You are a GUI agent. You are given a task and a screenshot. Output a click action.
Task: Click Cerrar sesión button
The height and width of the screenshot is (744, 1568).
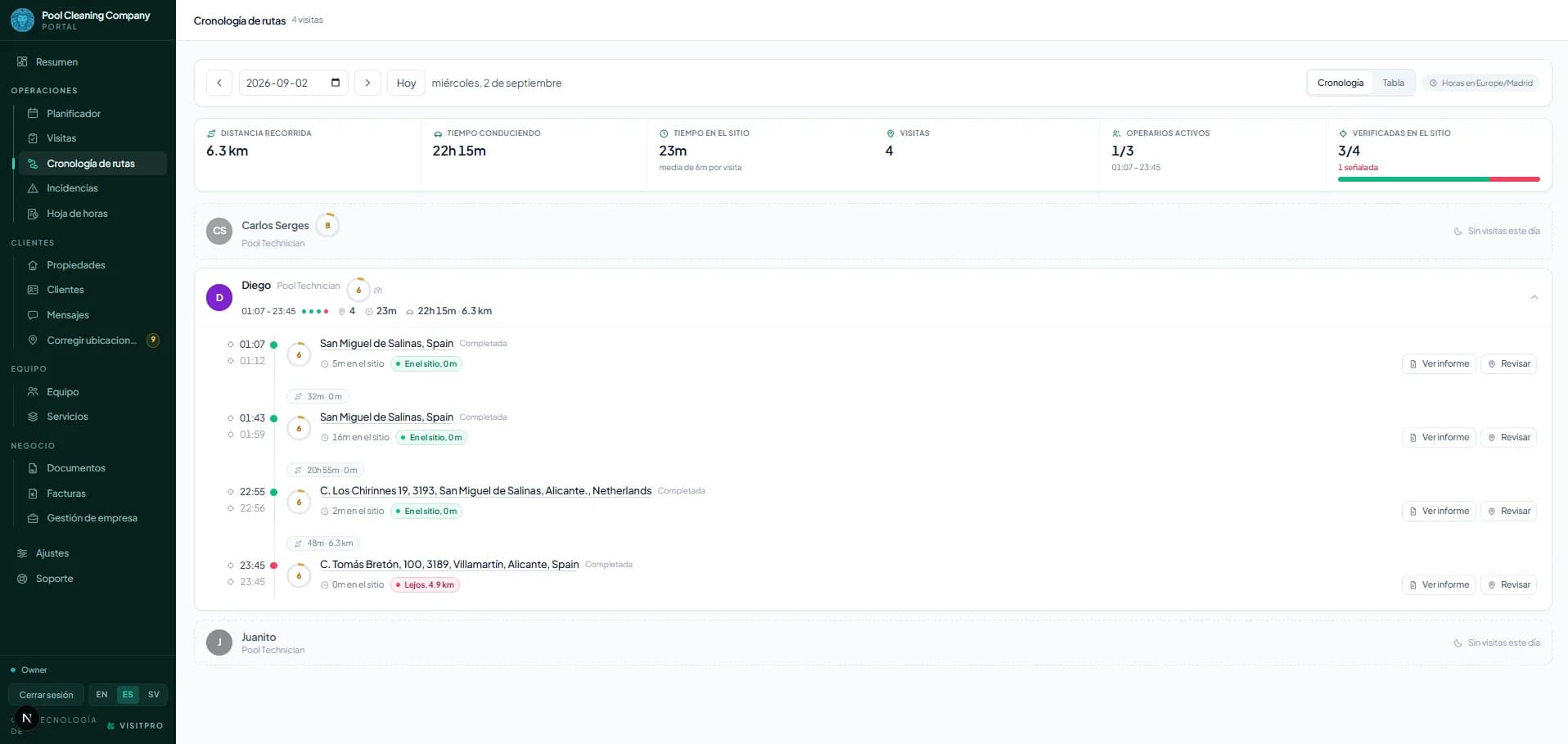point(46,695)
